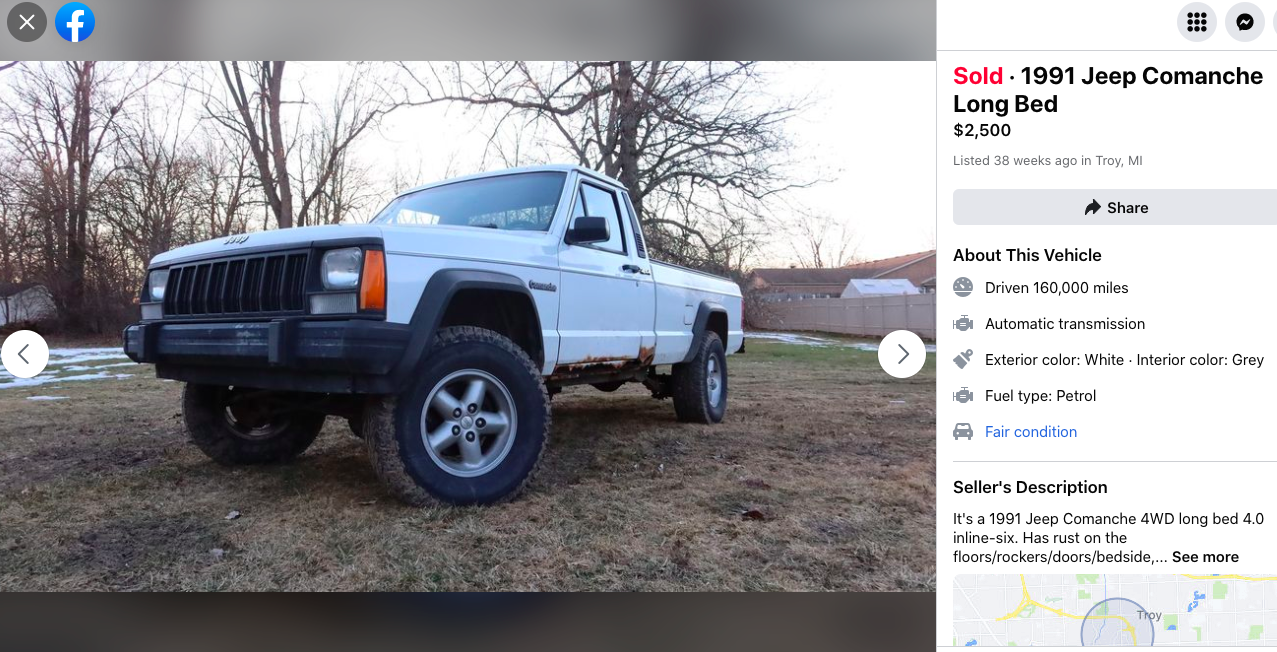Click the white Jeep Comanche photo

coord(468,326)
